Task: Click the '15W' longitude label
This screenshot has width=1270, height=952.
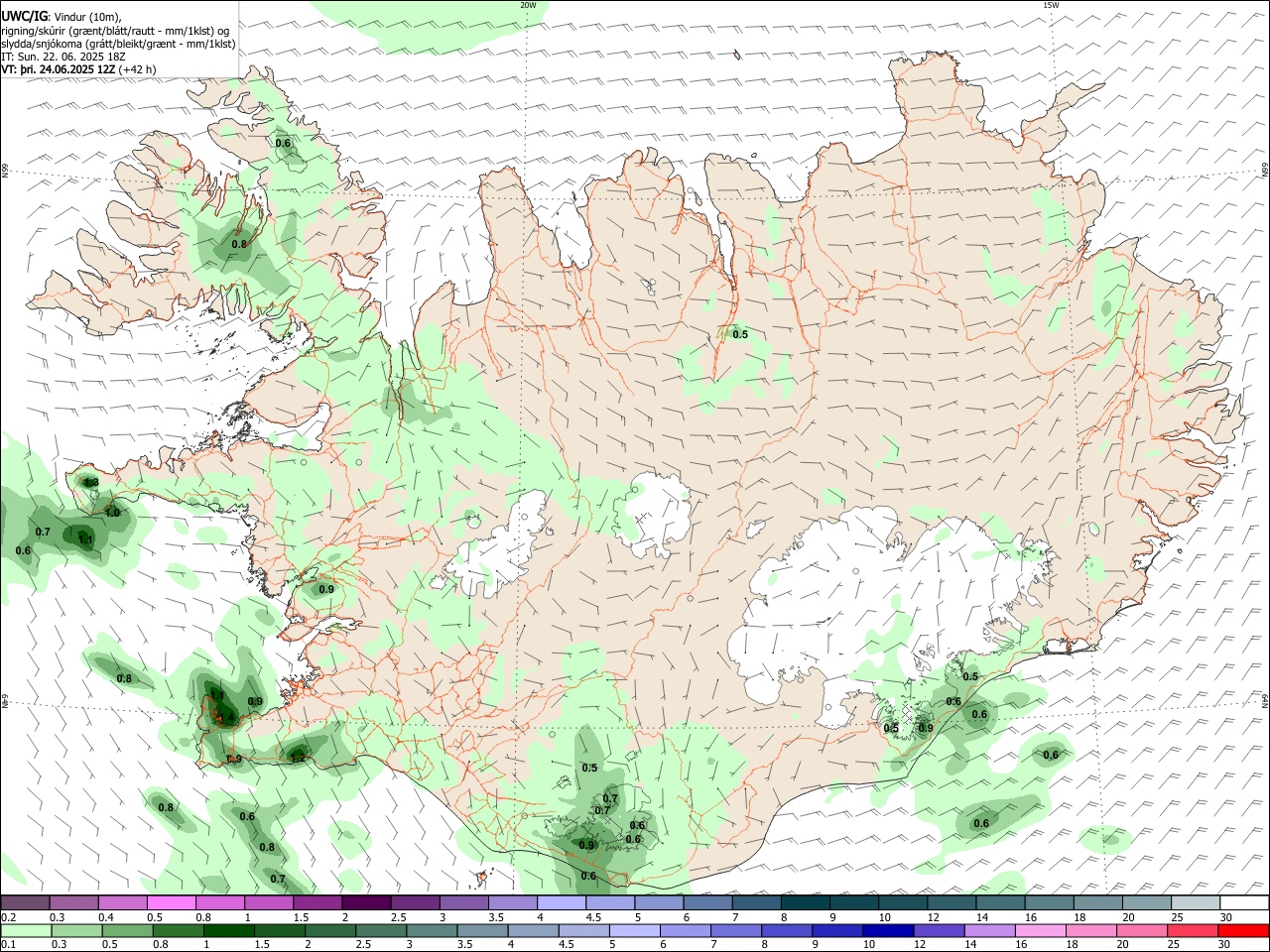Action: [1051, 5]
